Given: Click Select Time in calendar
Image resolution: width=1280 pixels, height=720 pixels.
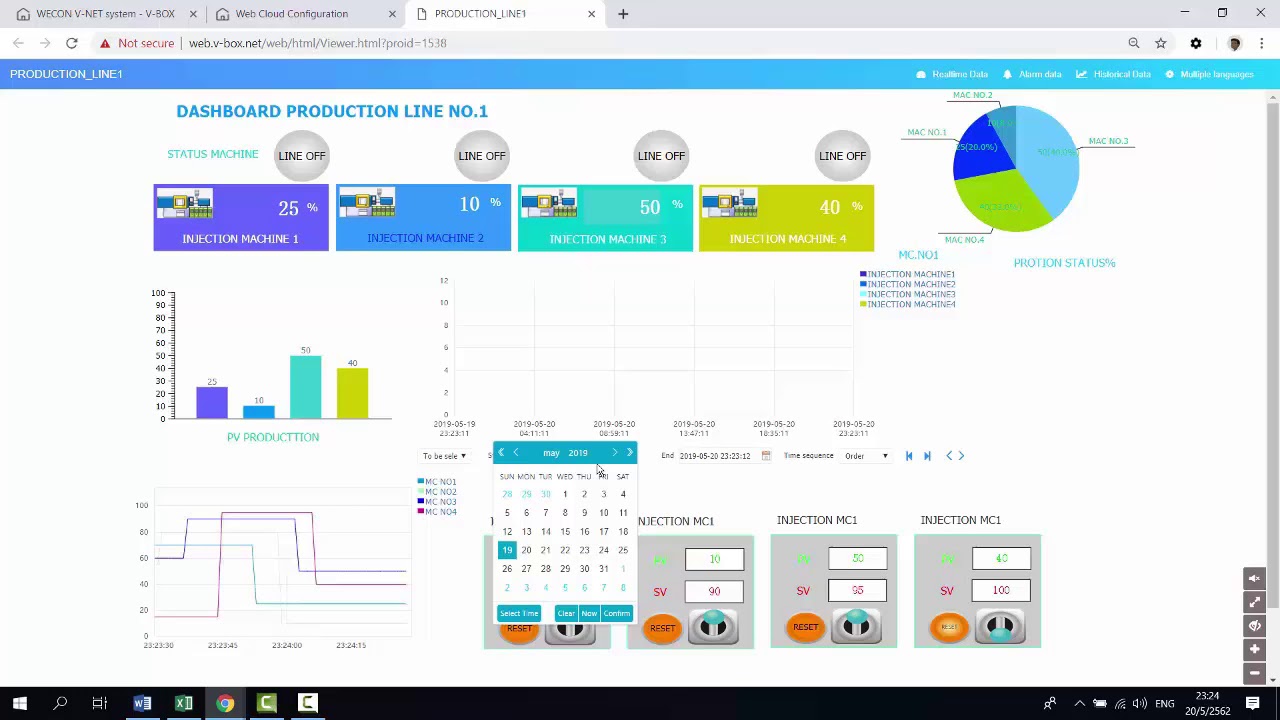Looking at the screenshot, I should pyautogui.click(x=519, y=614).
